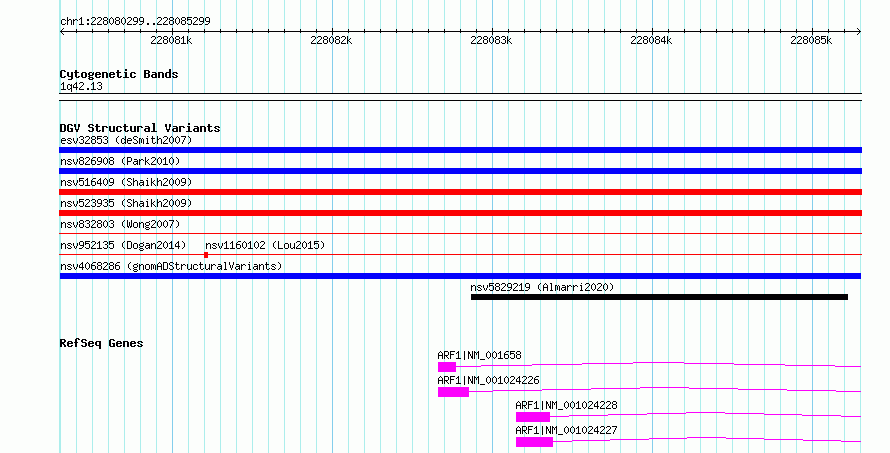Select the Cytogenetic Bands track title
890x453 pixels.
pyautogui.click(x=119, y=74)
